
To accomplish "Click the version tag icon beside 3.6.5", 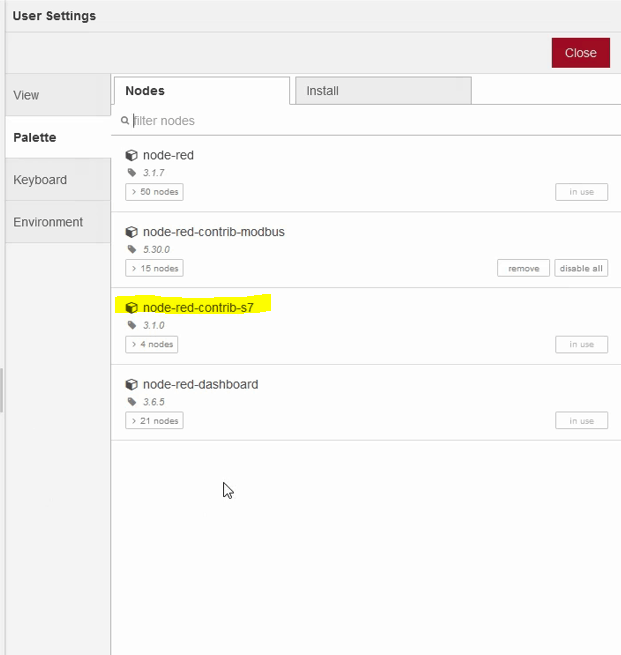I will pyautogui.click(x=132, y=402).
